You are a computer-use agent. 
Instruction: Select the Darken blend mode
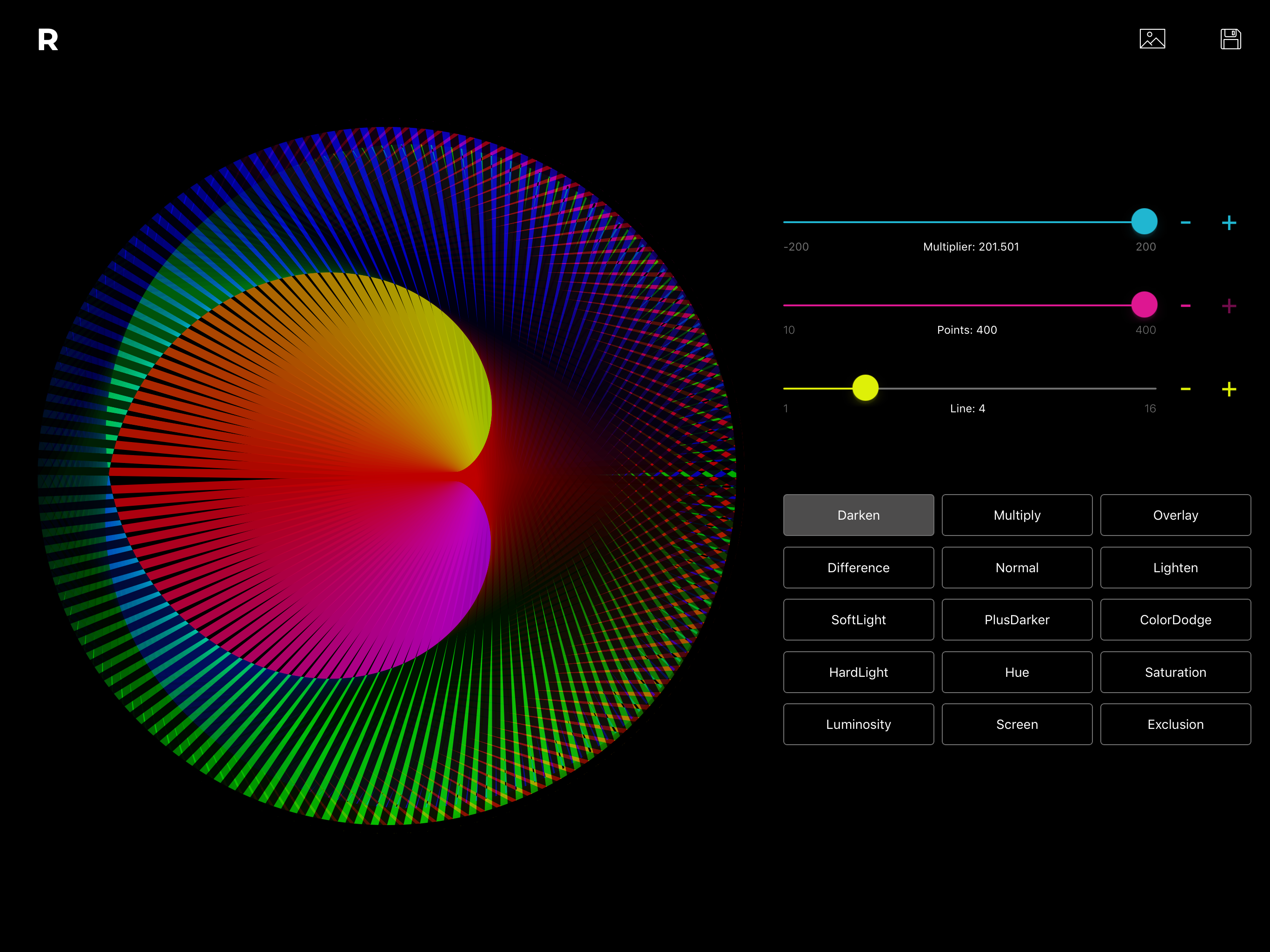coord(858,515)
